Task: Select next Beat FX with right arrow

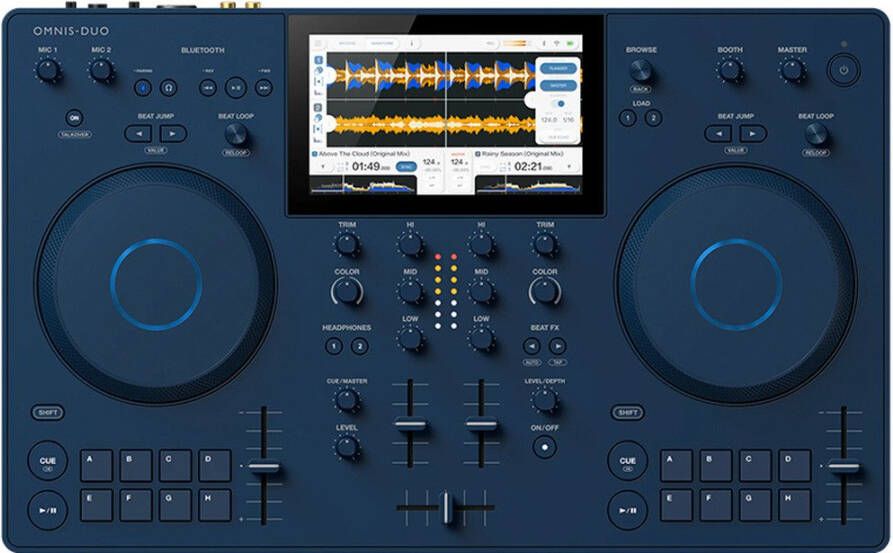Action: [558, 346]
